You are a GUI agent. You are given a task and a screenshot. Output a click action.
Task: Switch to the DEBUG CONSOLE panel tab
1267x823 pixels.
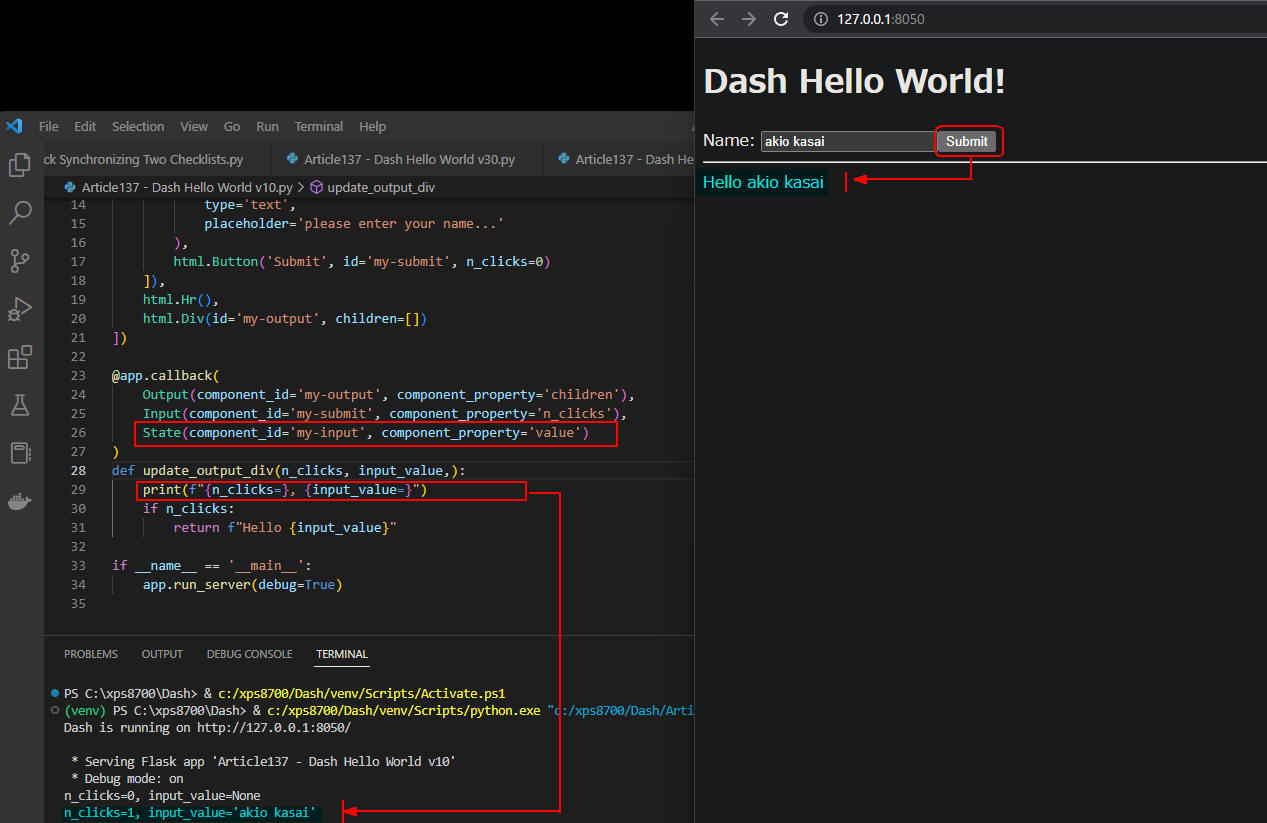pos(250,654)
